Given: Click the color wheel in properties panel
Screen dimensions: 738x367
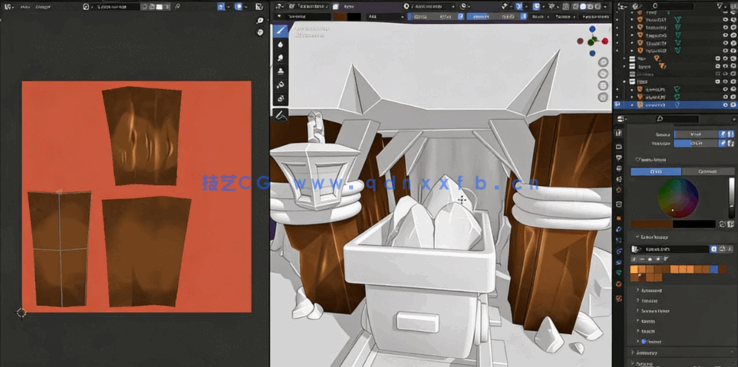Looking at the screenshot, I should click(678, 198).
